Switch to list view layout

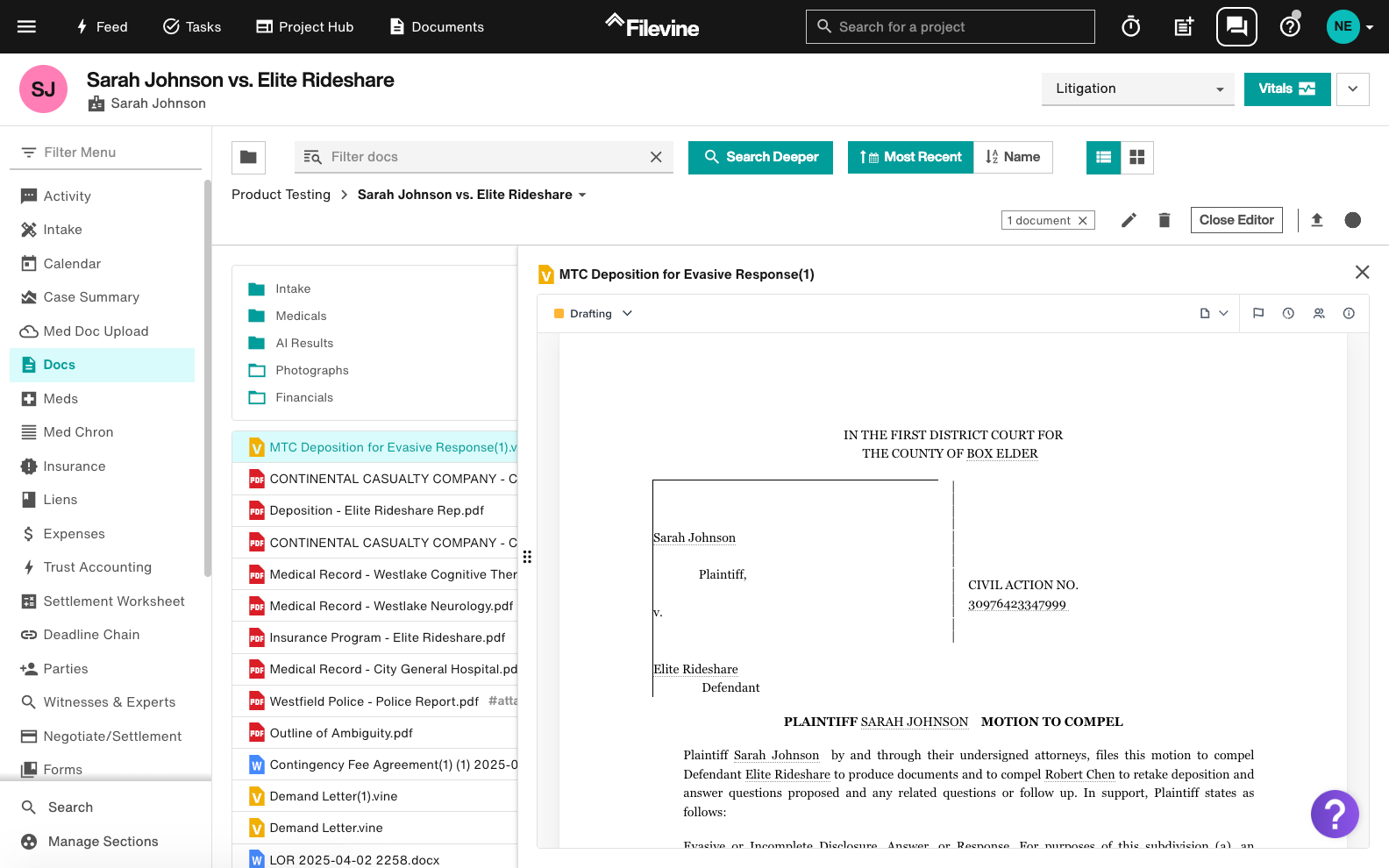(x=1104, y=158)
